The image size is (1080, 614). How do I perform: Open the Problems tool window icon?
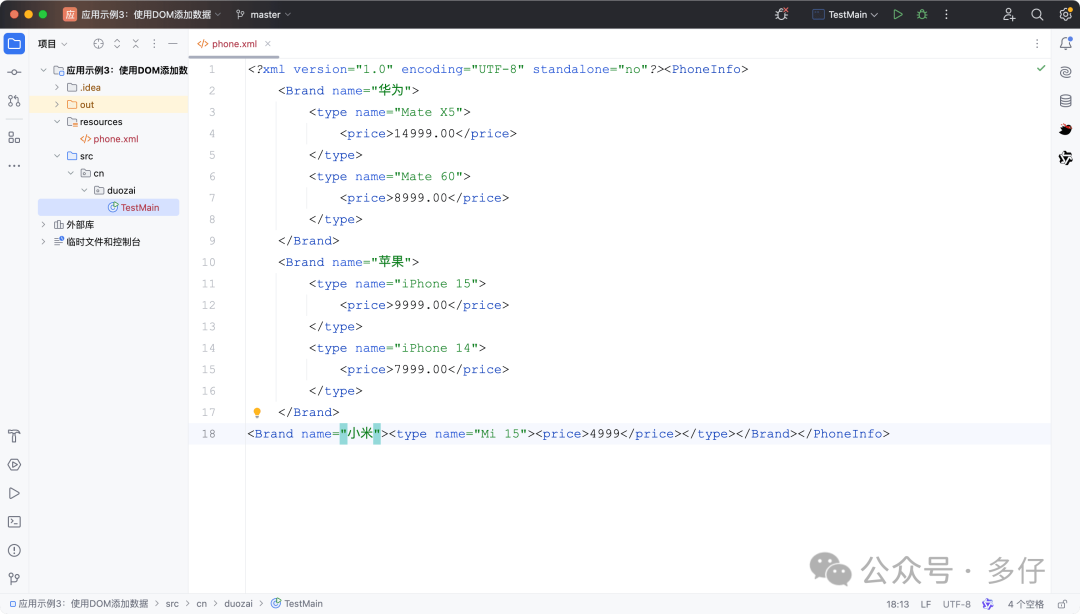coord(14,551)
